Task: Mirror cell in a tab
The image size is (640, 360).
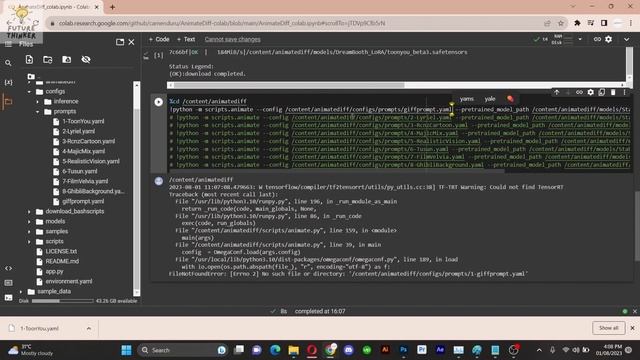Action: click(x=602, y=93)
